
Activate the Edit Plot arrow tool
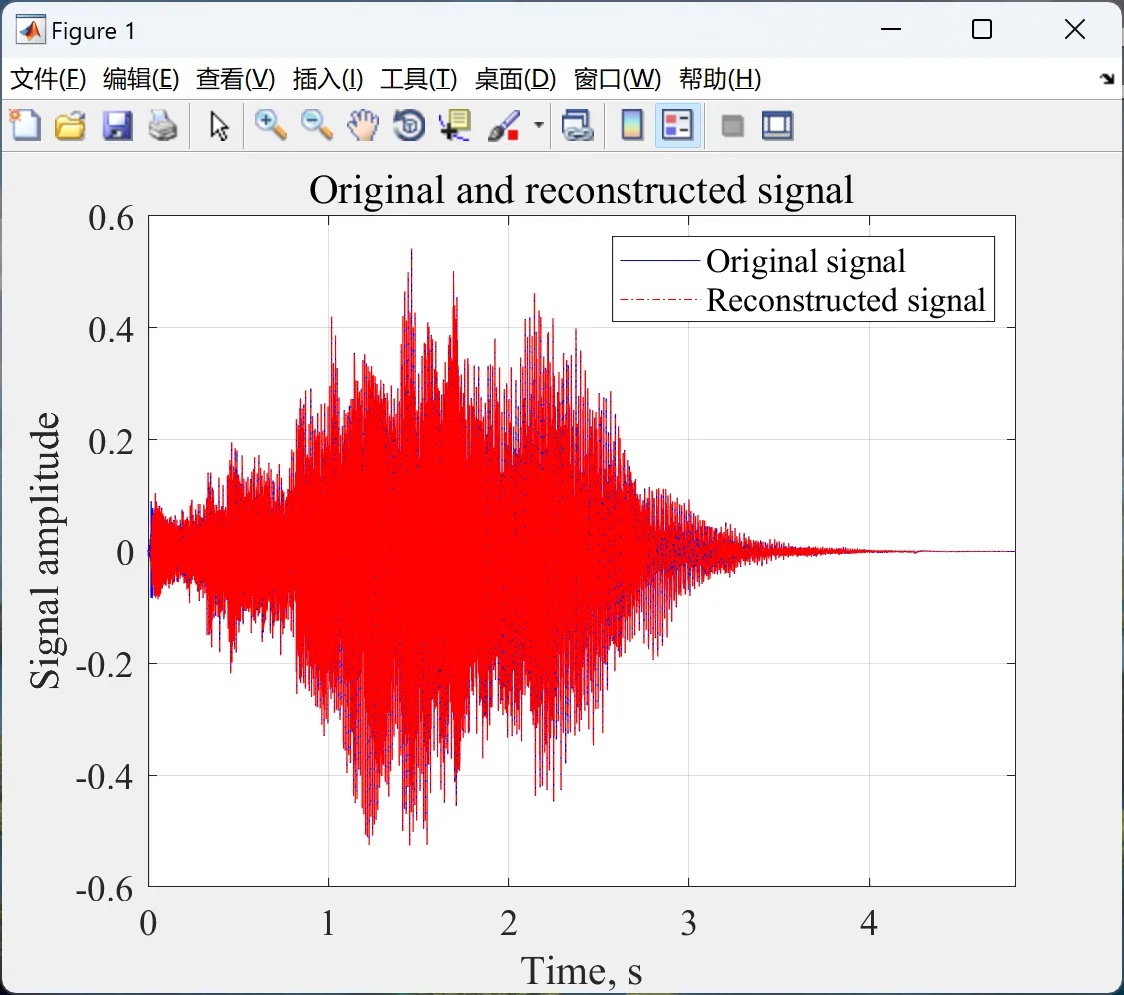(x=219, y=125)
